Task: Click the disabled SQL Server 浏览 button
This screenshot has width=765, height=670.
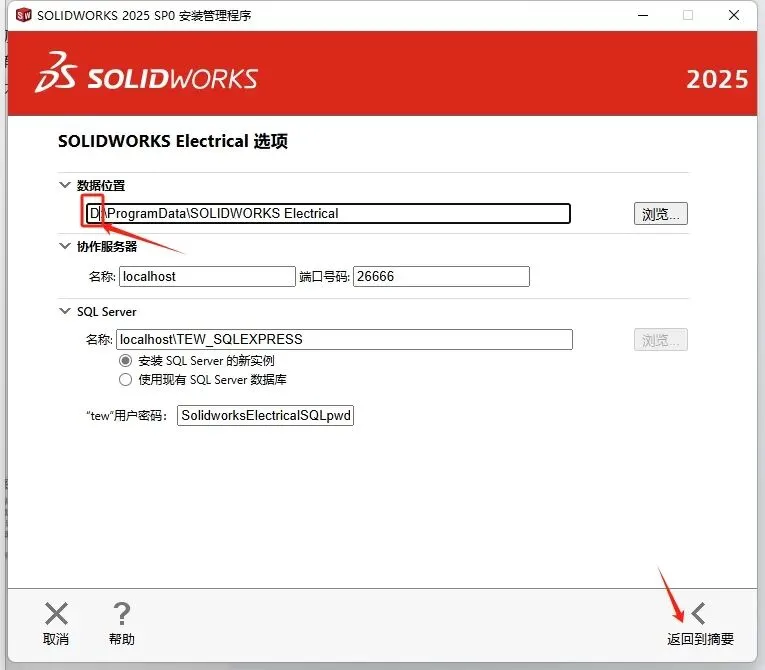Action: pyautogui.click(x=661, y=340)
